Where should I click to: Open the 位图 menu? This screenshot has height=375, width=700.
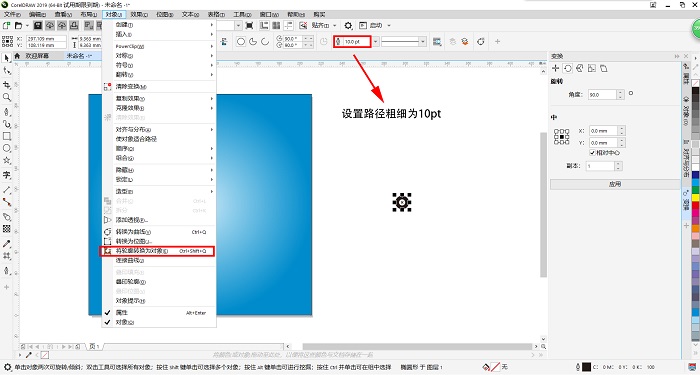(165, 14)
